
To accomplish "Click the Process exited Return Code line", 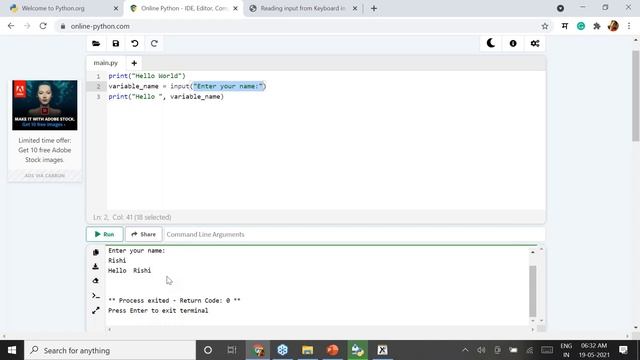I will pos(174,300).
